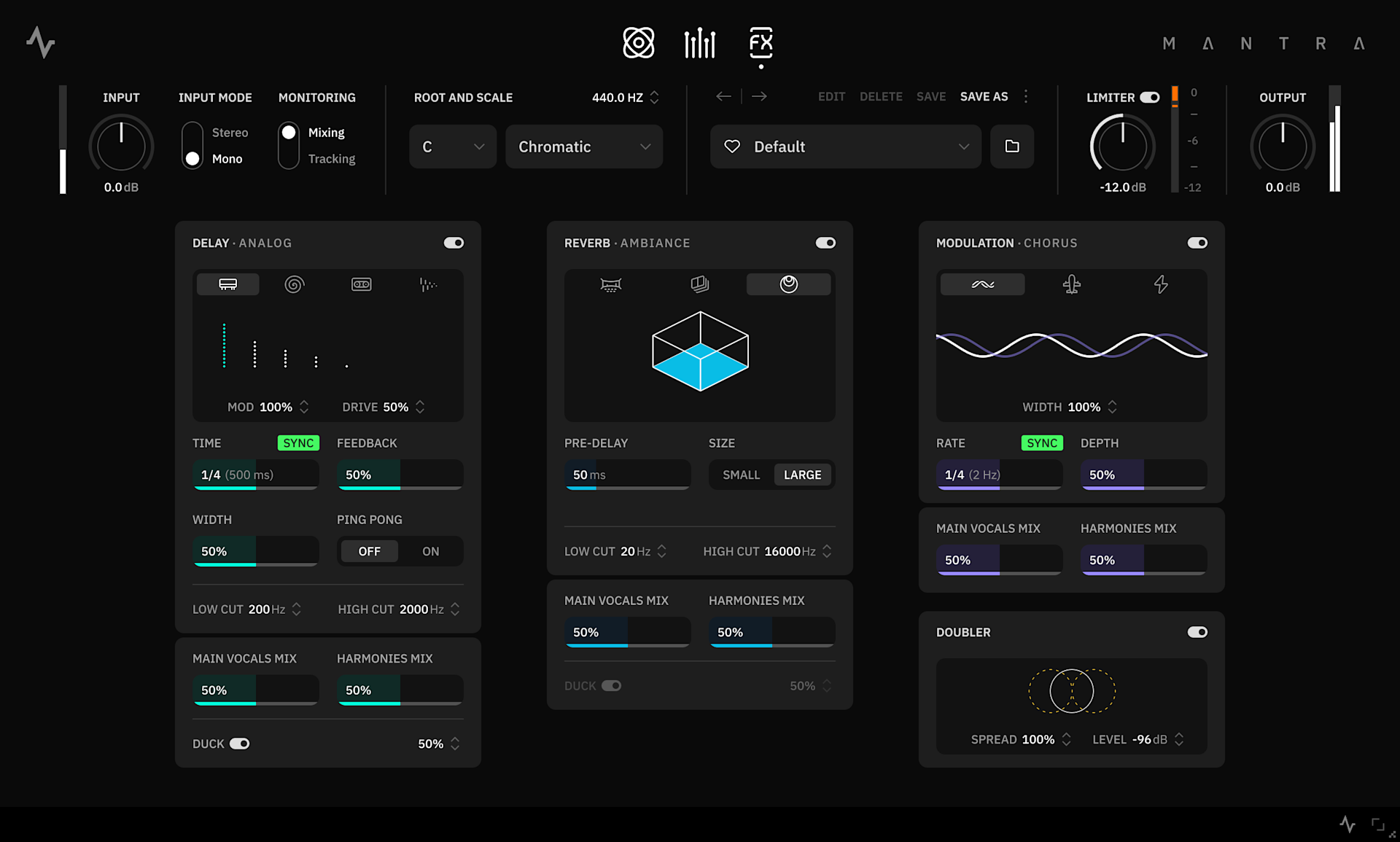The image size is (1400, 842).
Task: Favorite the Default preset with heart
Action: click(x=732, y=147)
